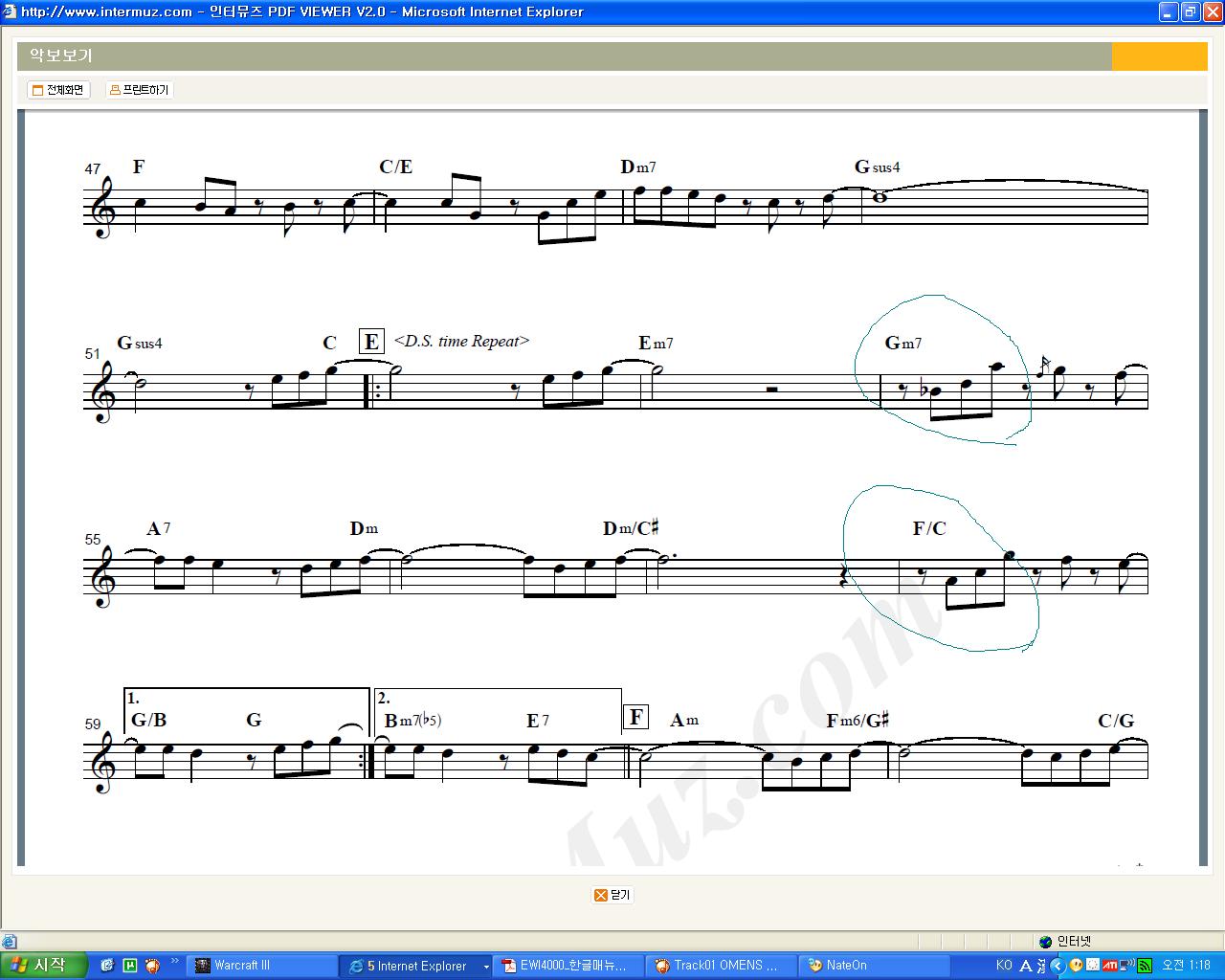The width and height of the screenshot is (1225, 980).
Task: Click the Em7 chord label
Action: [x=657, y=343]
